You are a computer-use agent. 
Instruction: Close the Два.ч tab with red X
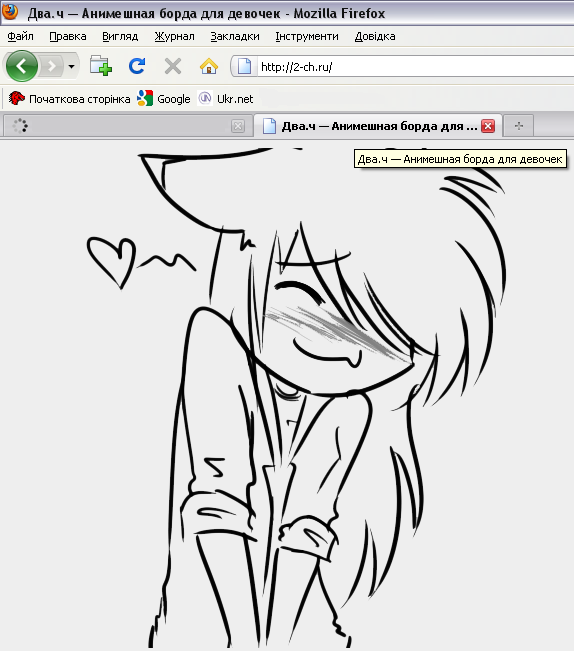tap(488, 126)
